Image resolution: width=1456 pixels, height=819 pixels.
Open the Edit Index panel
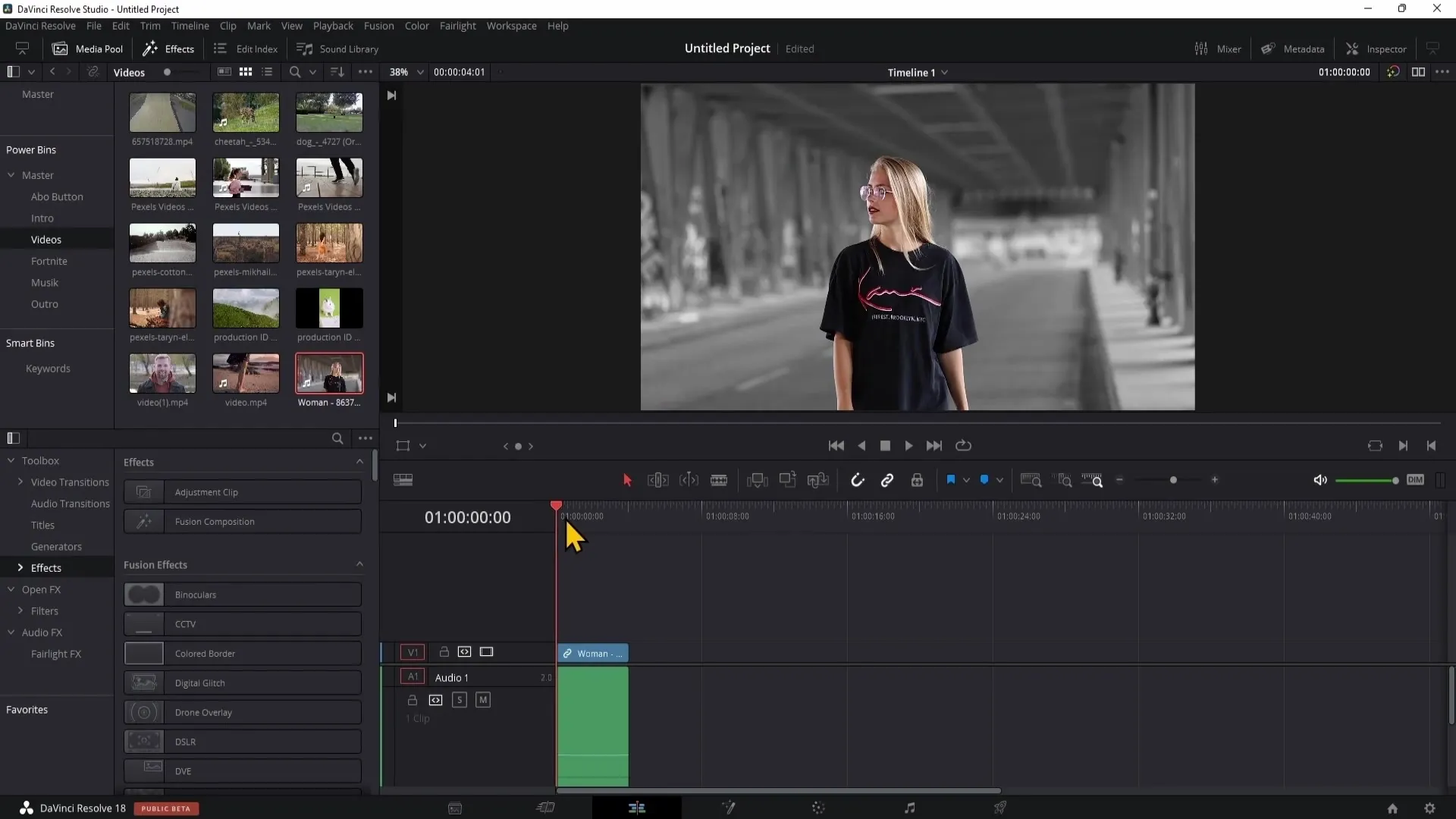[246, 49]
